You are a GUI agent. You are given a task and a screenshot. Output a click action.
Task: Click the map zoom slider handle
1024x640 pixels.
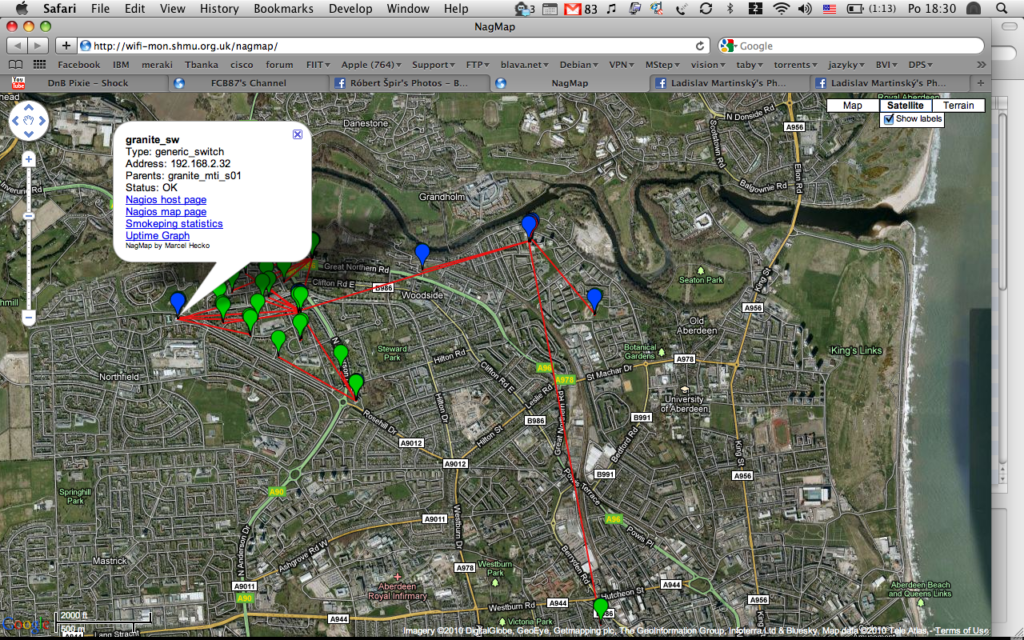tap(29, 216)
